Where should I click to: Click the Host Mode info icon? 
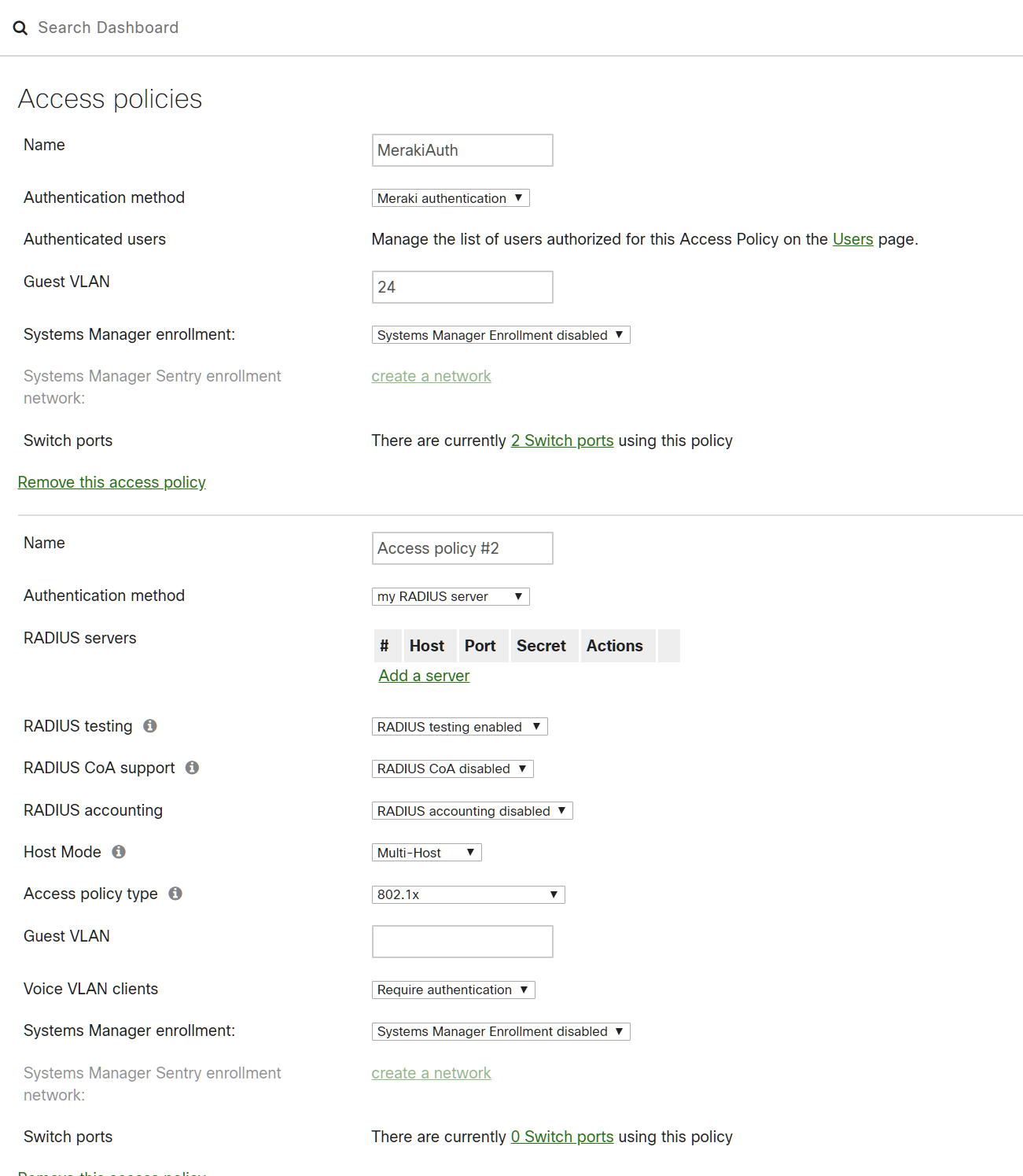coord(119,852)
